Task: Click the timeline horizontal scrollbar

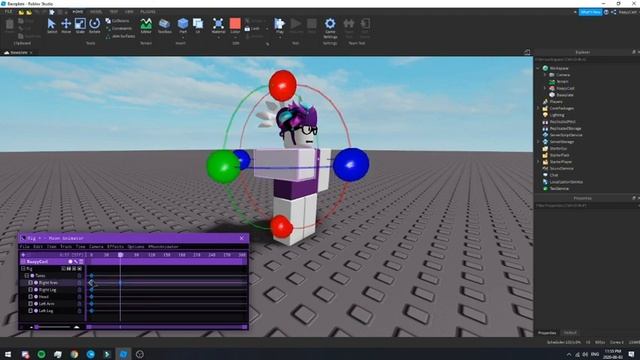Action: (167, 327)
